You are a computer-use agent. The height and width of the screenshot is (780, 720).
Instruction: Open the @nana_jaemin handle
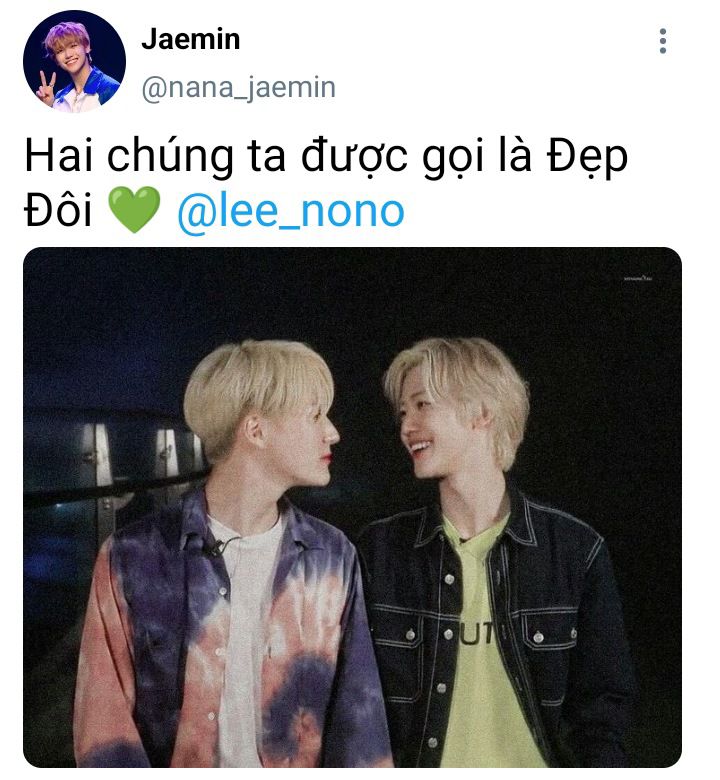pos(238,88)
